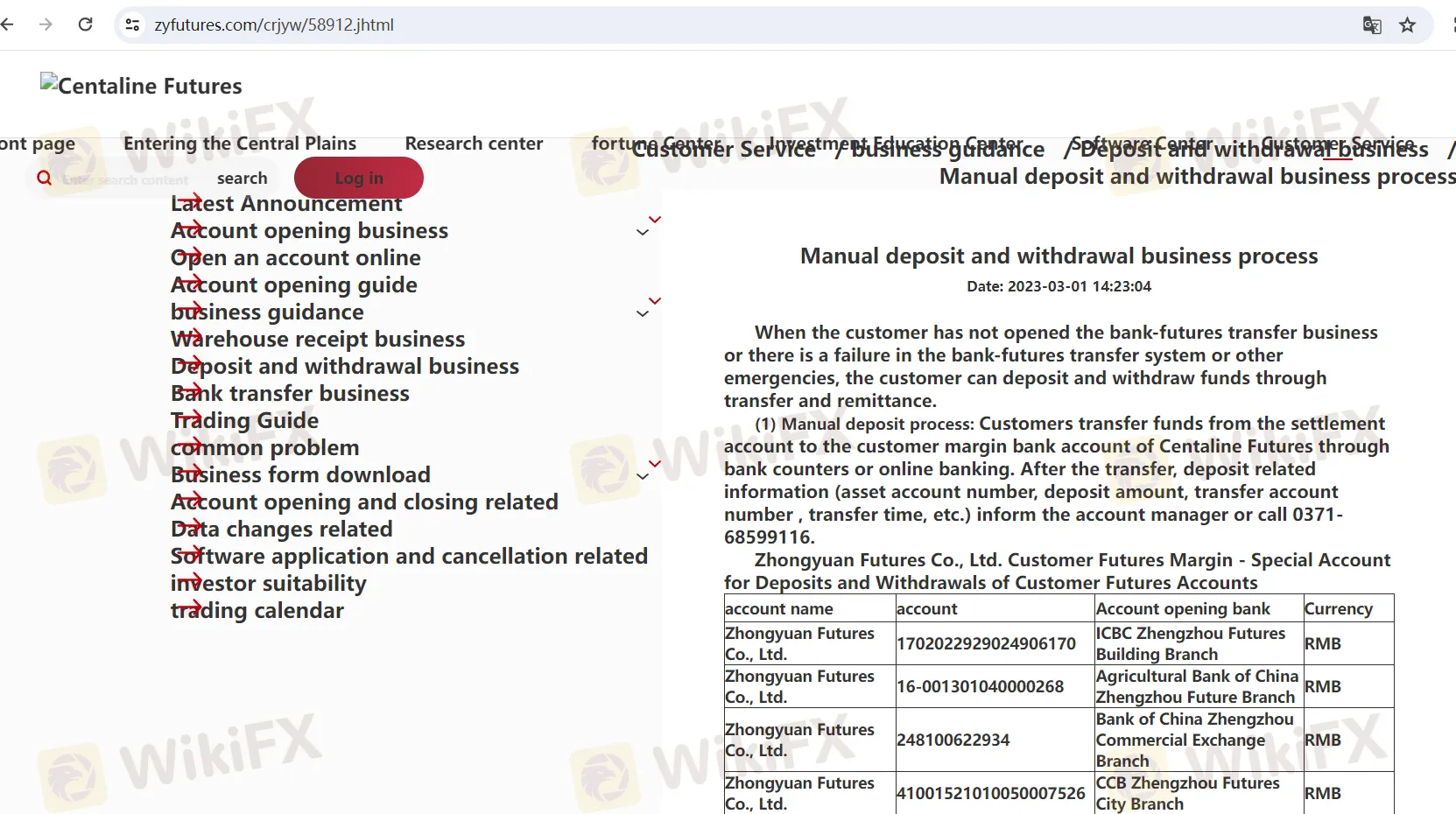Open the 'Entering the Central Plains' menu
This screenshot has height=814, width=1456.
pos(240,143)
